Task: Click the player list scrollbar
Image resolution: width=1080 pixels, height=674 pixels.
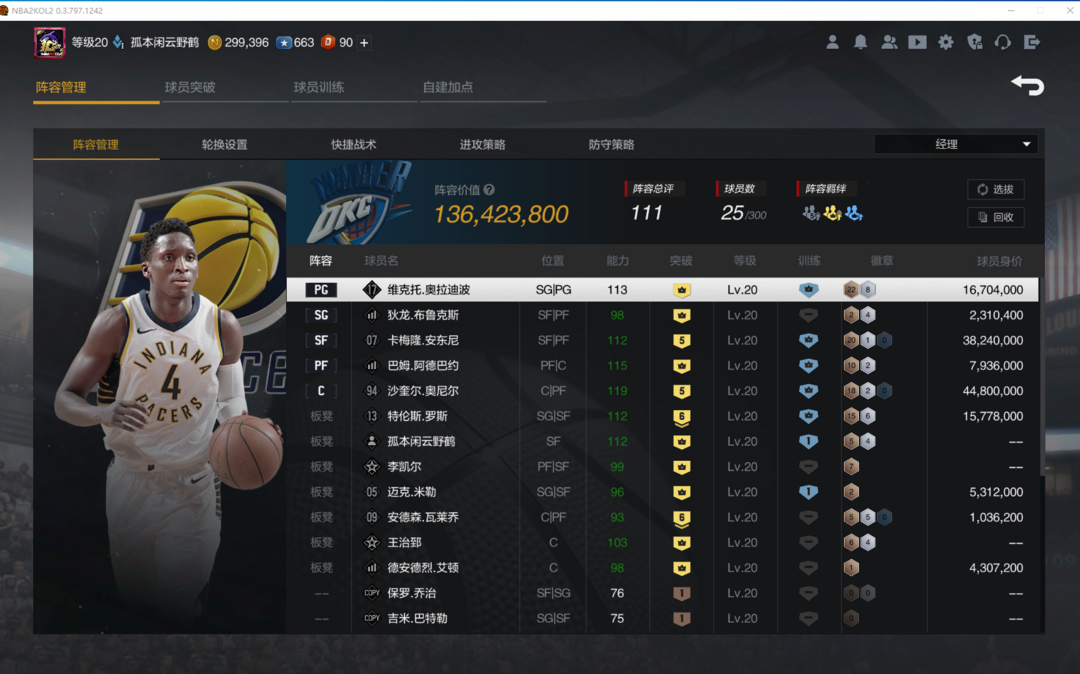Action: (1042, 375)
